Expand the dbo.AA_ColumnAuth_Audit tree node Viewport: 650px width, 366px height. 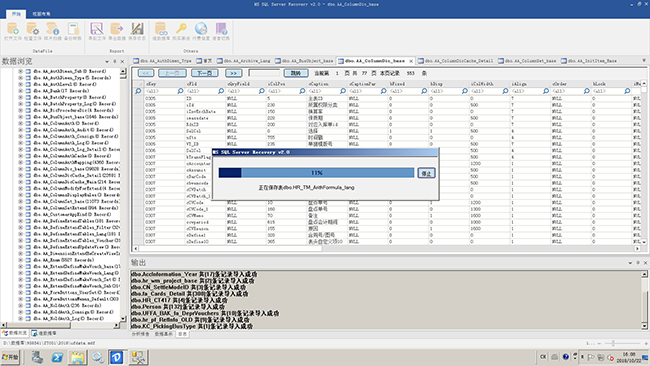click(x=20, y=130)
